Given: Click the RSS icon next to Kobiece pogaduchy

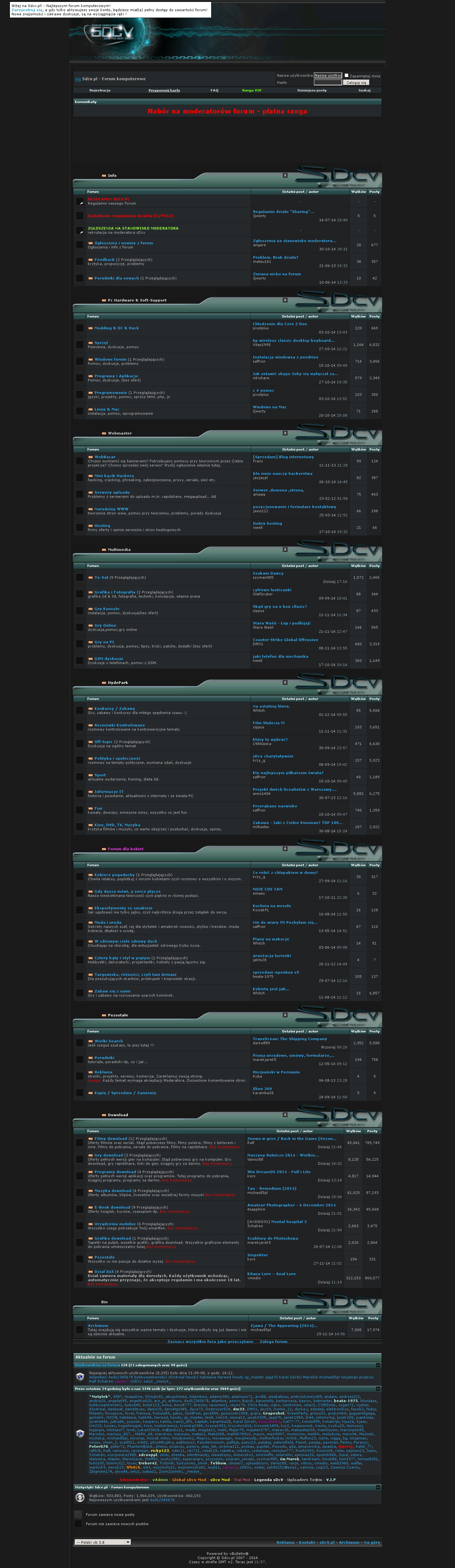Looking at the screenshot, I should pyautogui.click(x=91, y=875).
